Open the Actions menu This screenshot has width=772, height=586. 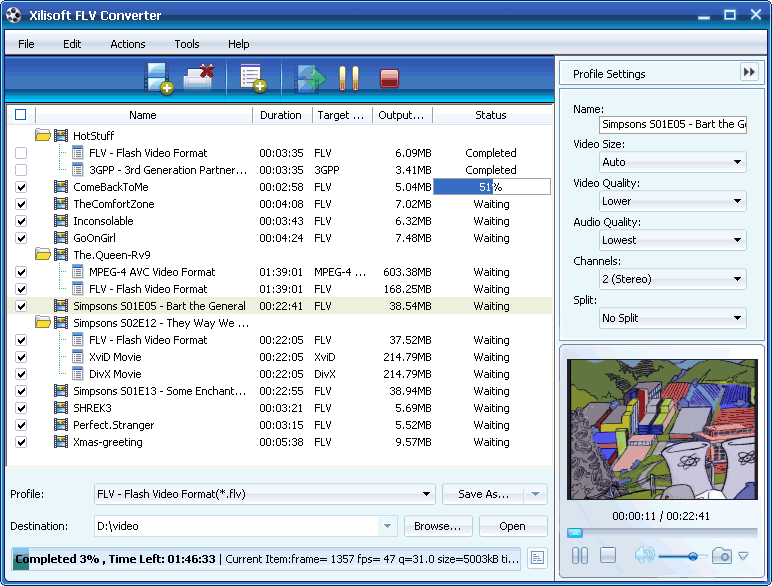[127, 44]
